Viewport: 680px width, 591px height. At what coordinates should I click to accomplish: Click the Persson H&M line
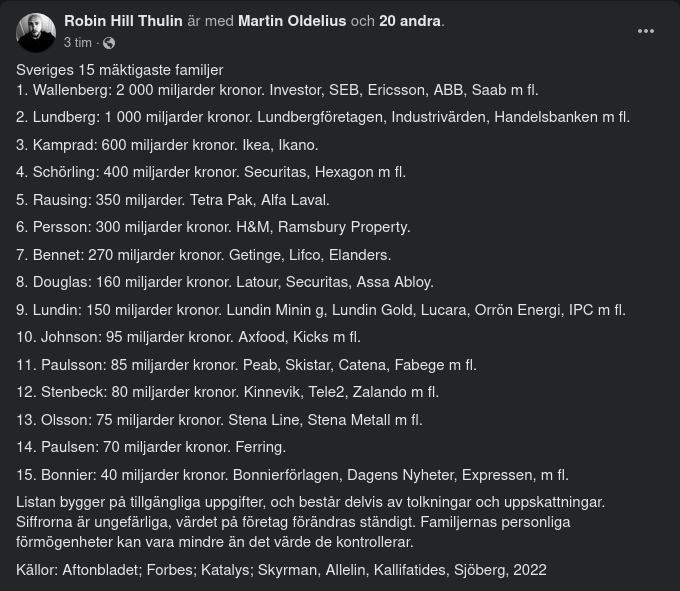click(213, 227)
